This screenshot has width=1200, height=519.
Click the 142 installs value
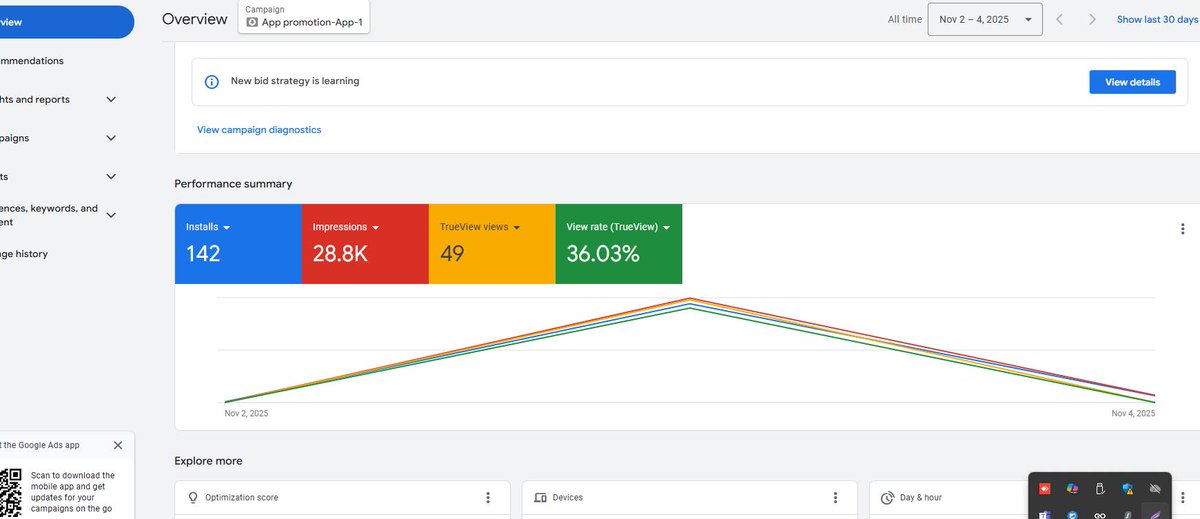(203, 254)
